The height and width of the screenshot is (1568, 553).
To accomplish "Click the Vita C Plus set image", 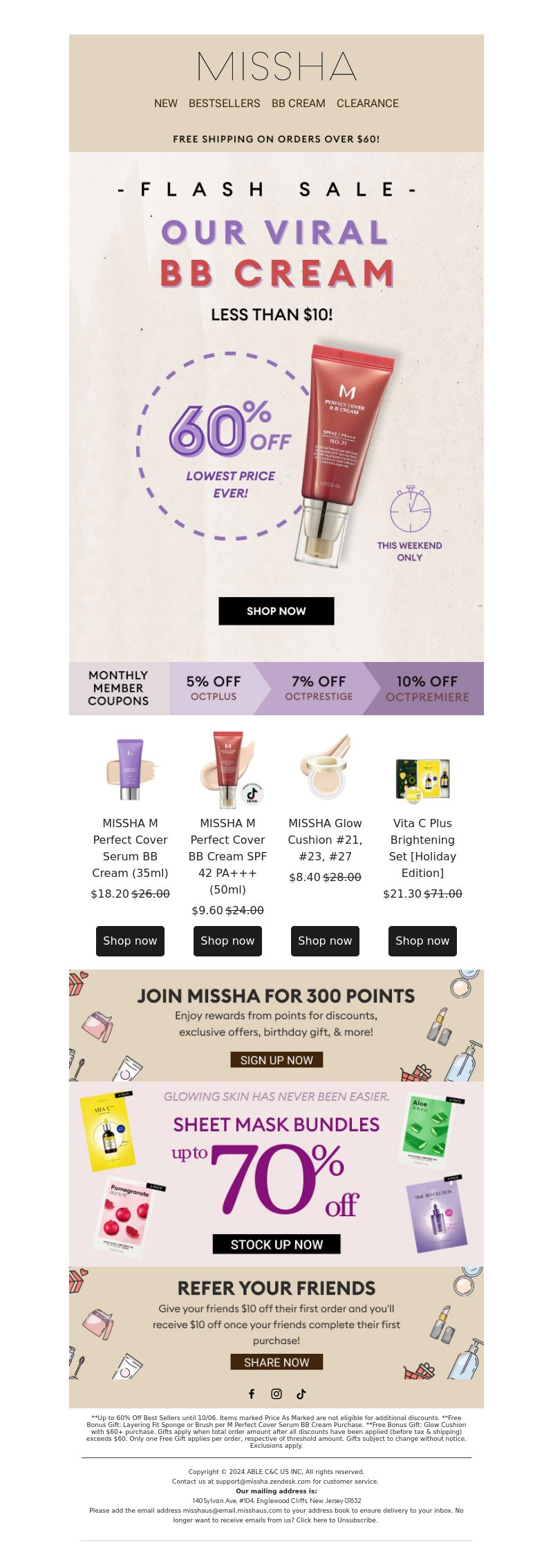I will 422,780.
